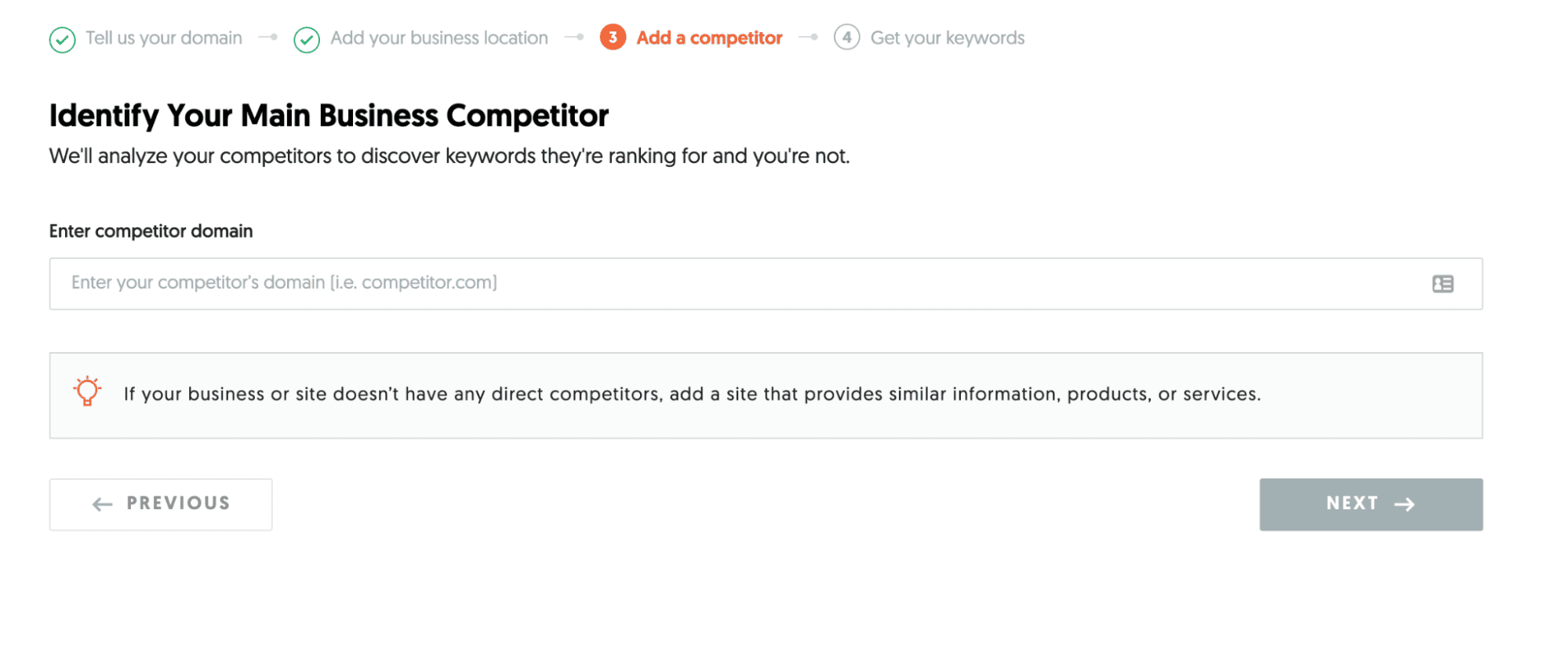Image resolution: width=1568 pixels, height=651 pixels.
Task: Select the 'Add a competitor' step label
Action: 708,38
